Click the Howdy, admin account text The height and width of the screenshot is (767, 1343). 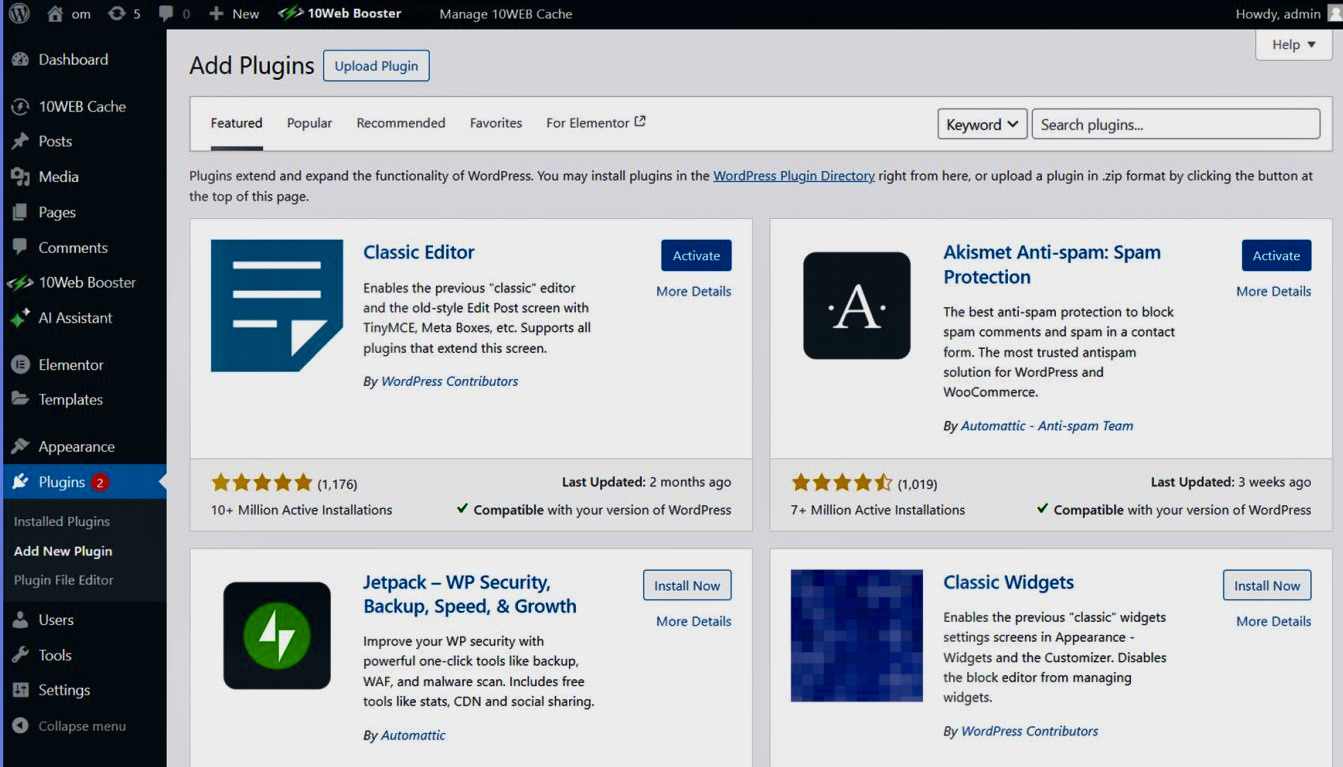point(1278,14)
